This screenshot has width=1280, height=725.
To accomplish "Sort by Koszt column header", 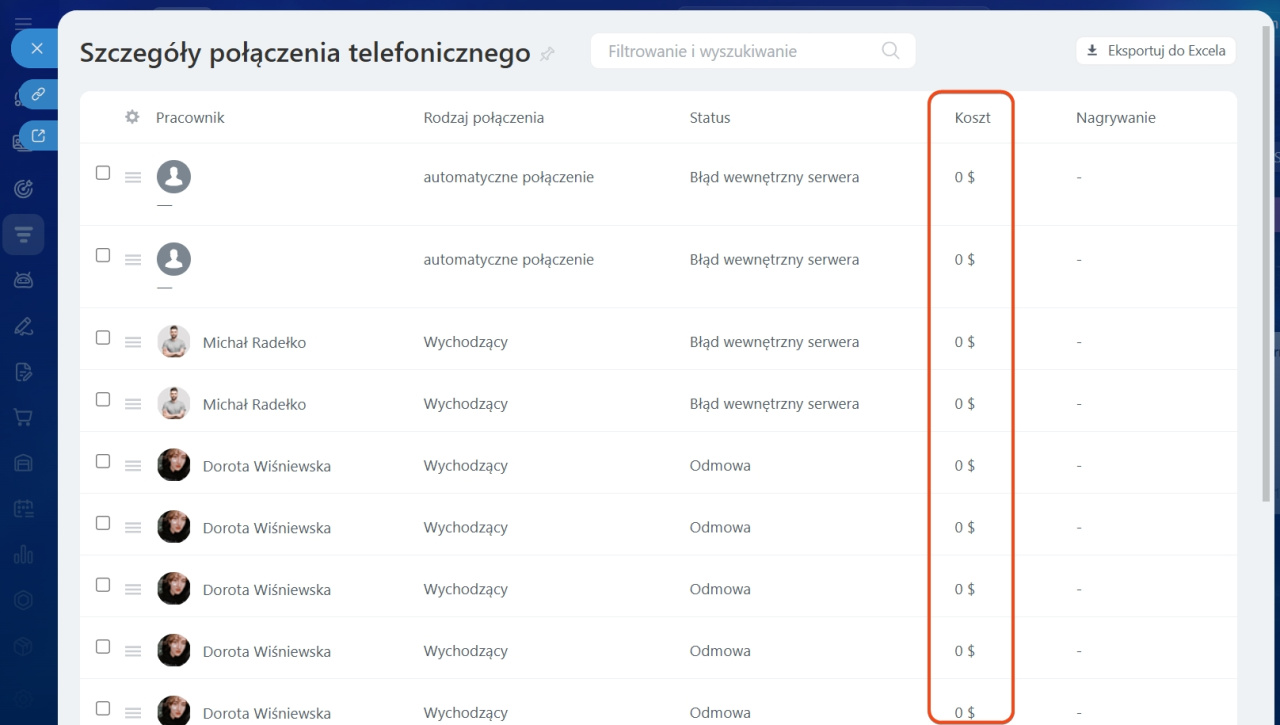I will pyautogui.click(x=972, y=118).
